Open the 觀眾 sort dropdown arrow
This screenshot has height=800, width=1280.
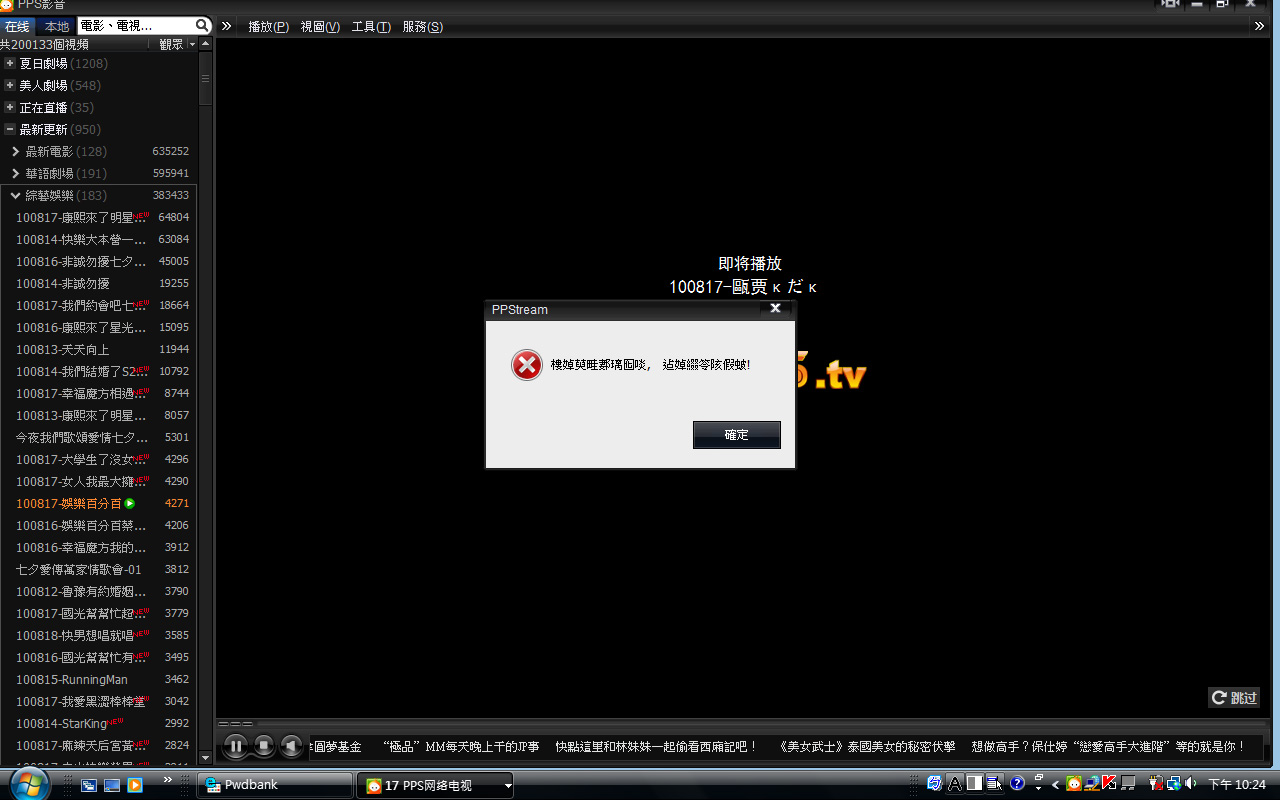(x=191, y=44)
